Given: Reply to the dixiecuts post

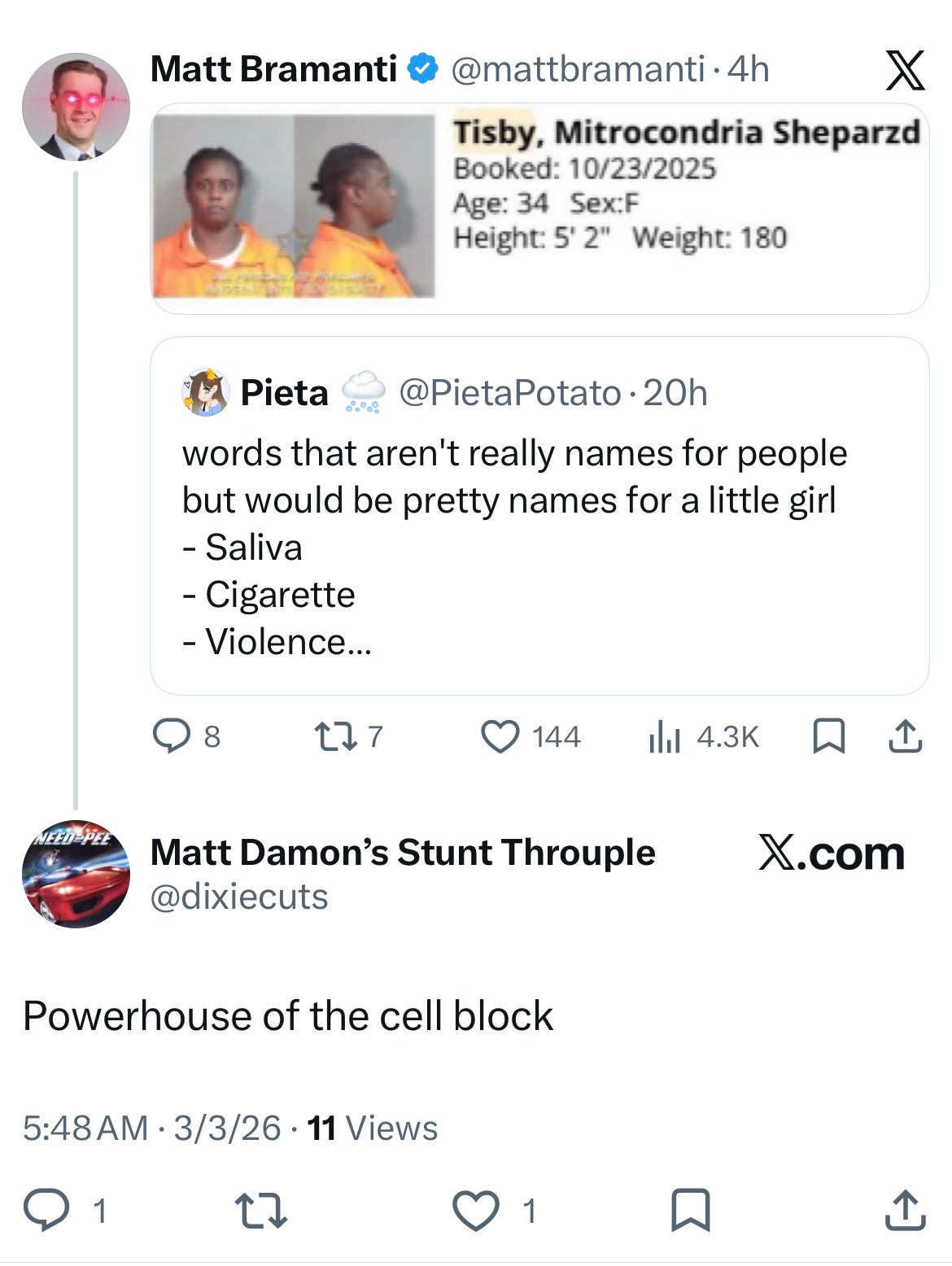Looking at the screenshot, I should coord(46,1210).
